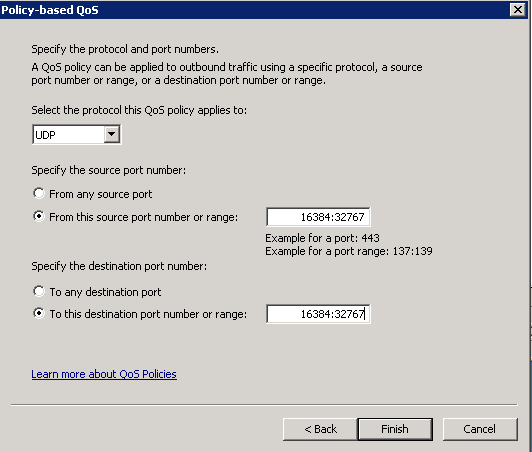The image size is (532, 452).
Task: Click the destination port range field
Action: click(318, 314)
